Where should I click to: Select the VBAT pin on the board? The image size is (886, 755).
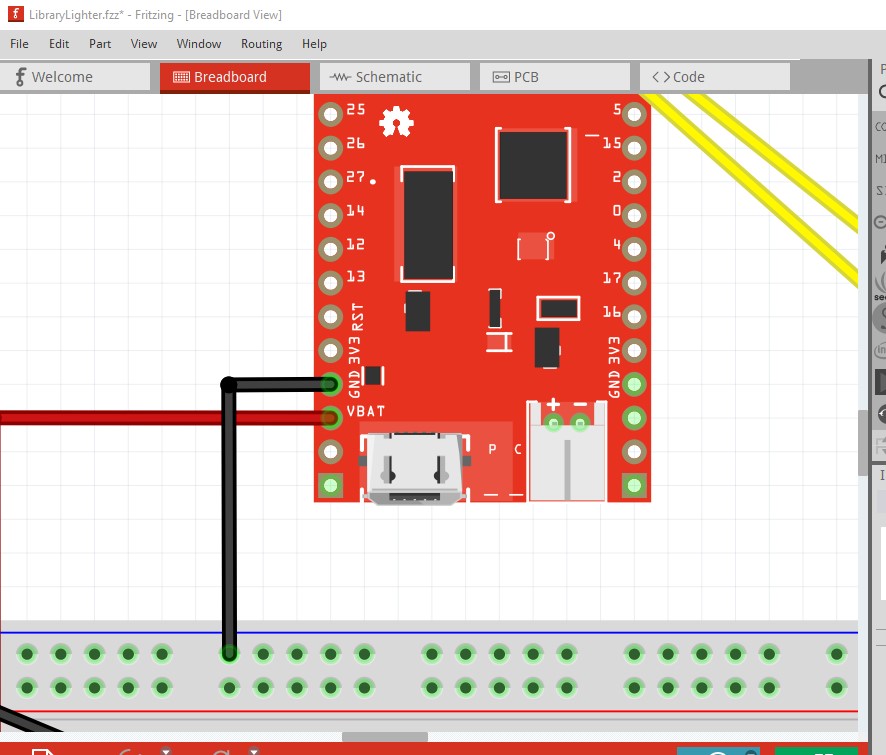pyautogui.click(x=331, y=418)
